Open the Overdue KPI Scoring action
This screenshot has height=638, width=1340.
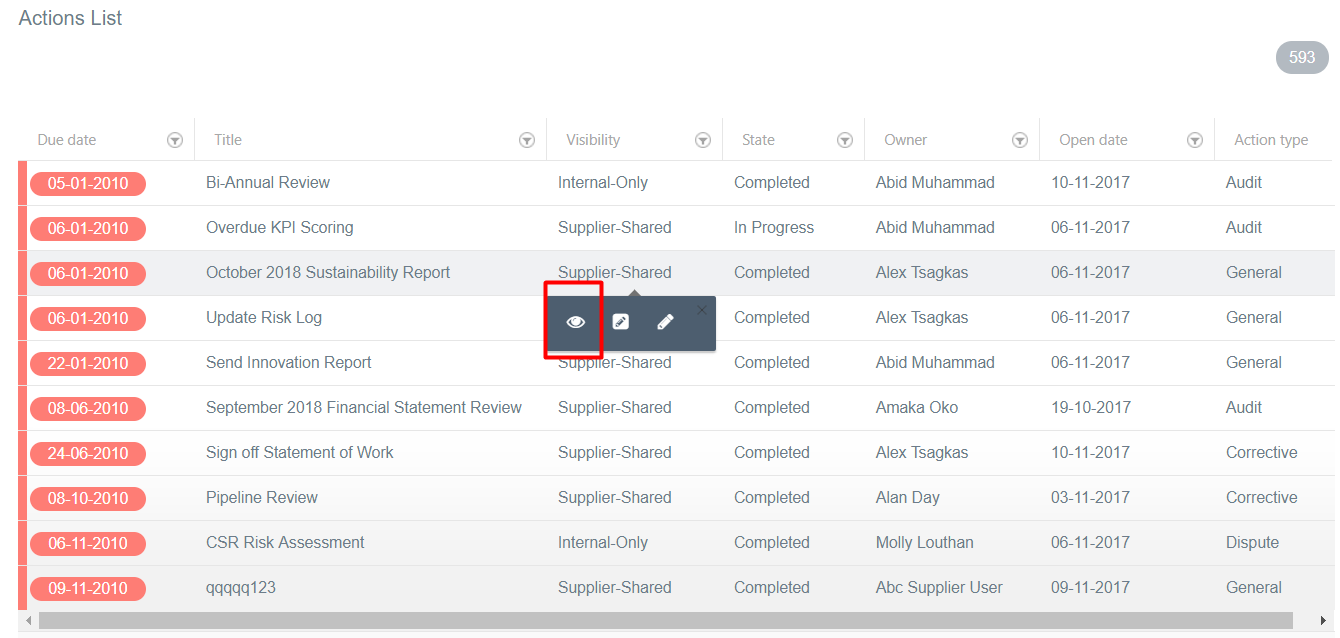[x=279, y=227]
